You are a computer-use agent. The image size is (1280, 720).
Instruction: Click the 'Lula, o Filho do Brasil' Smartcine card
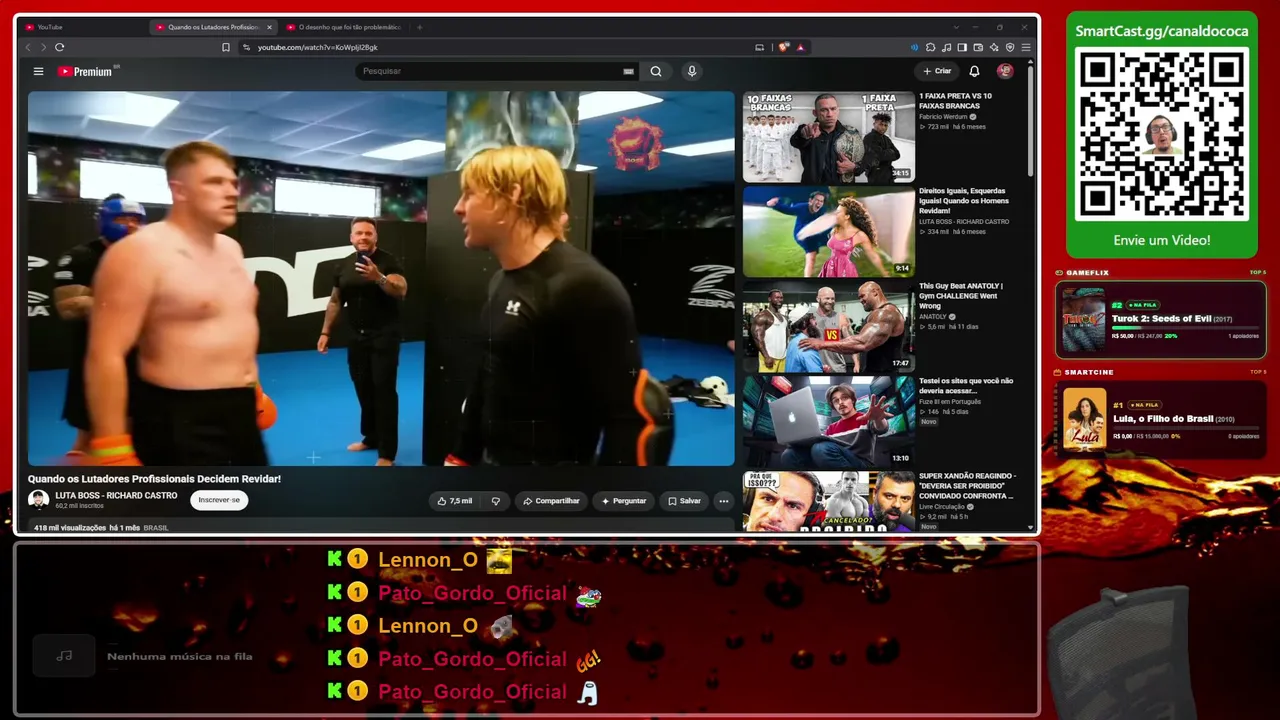pos(1161,420)
